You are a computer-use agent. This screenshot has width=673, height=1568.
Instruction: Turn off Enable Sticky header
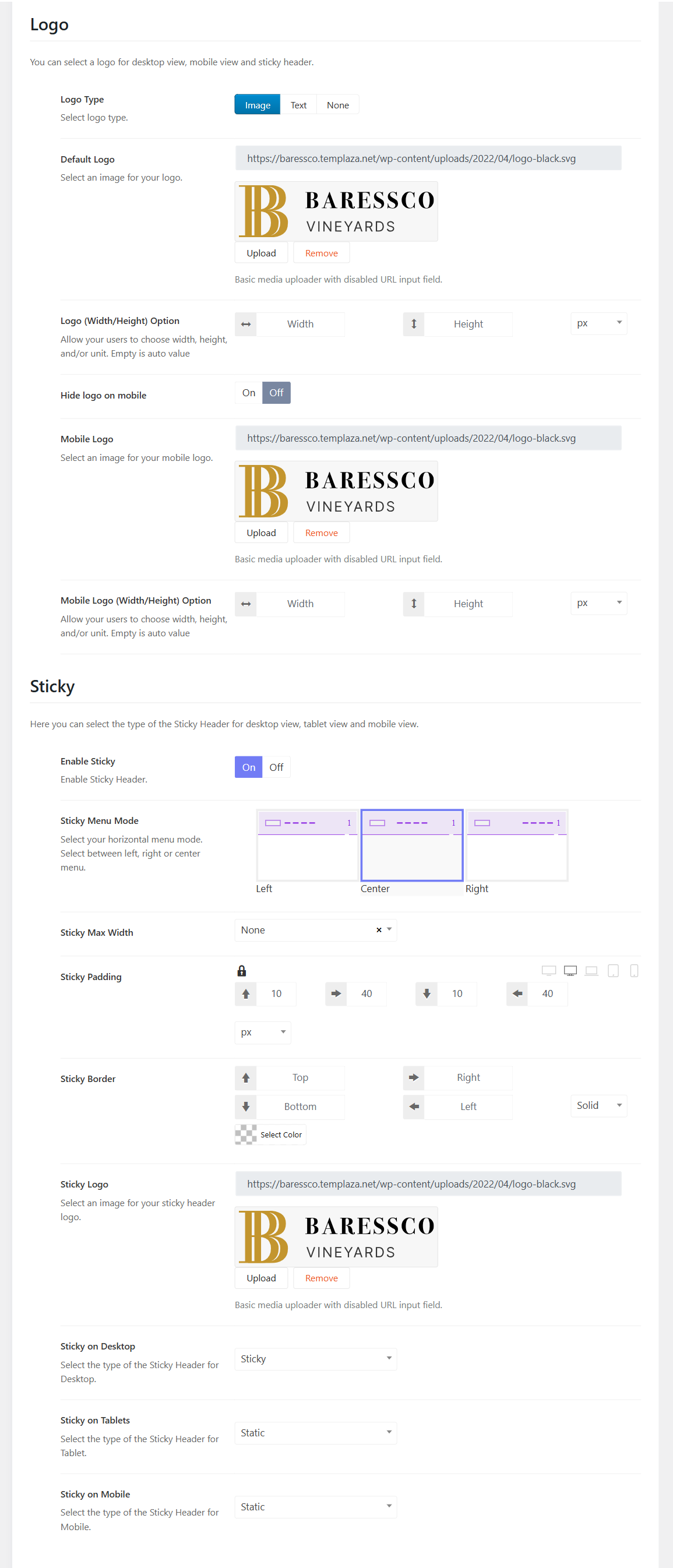click(276, 767)
